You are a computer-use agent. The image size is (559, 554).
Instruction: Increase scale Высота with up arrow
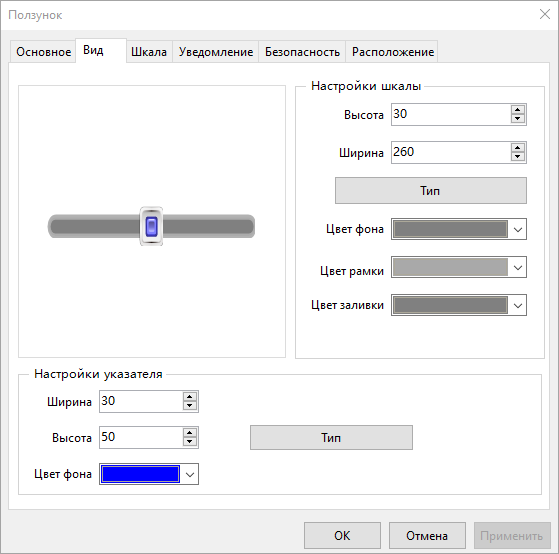point(518,110)
